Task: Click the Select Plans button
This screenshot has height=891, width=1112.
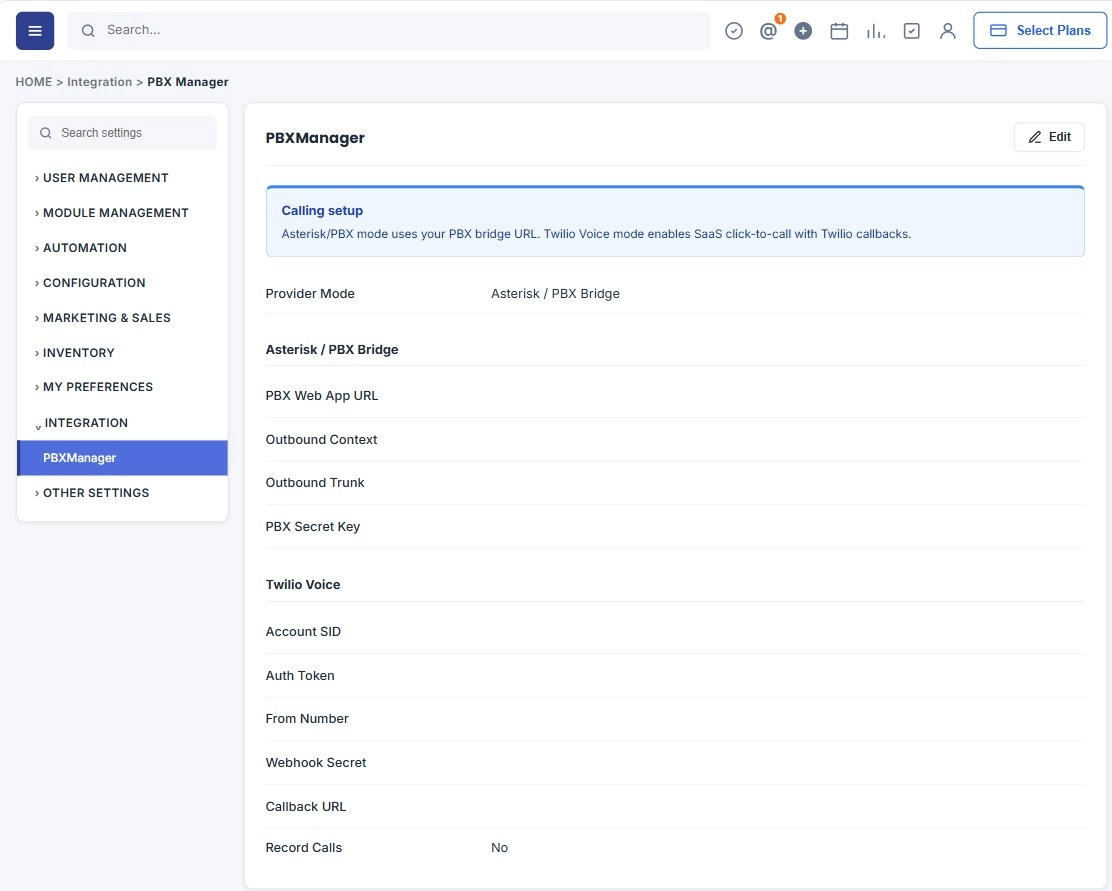Action: click(1040, 31)
